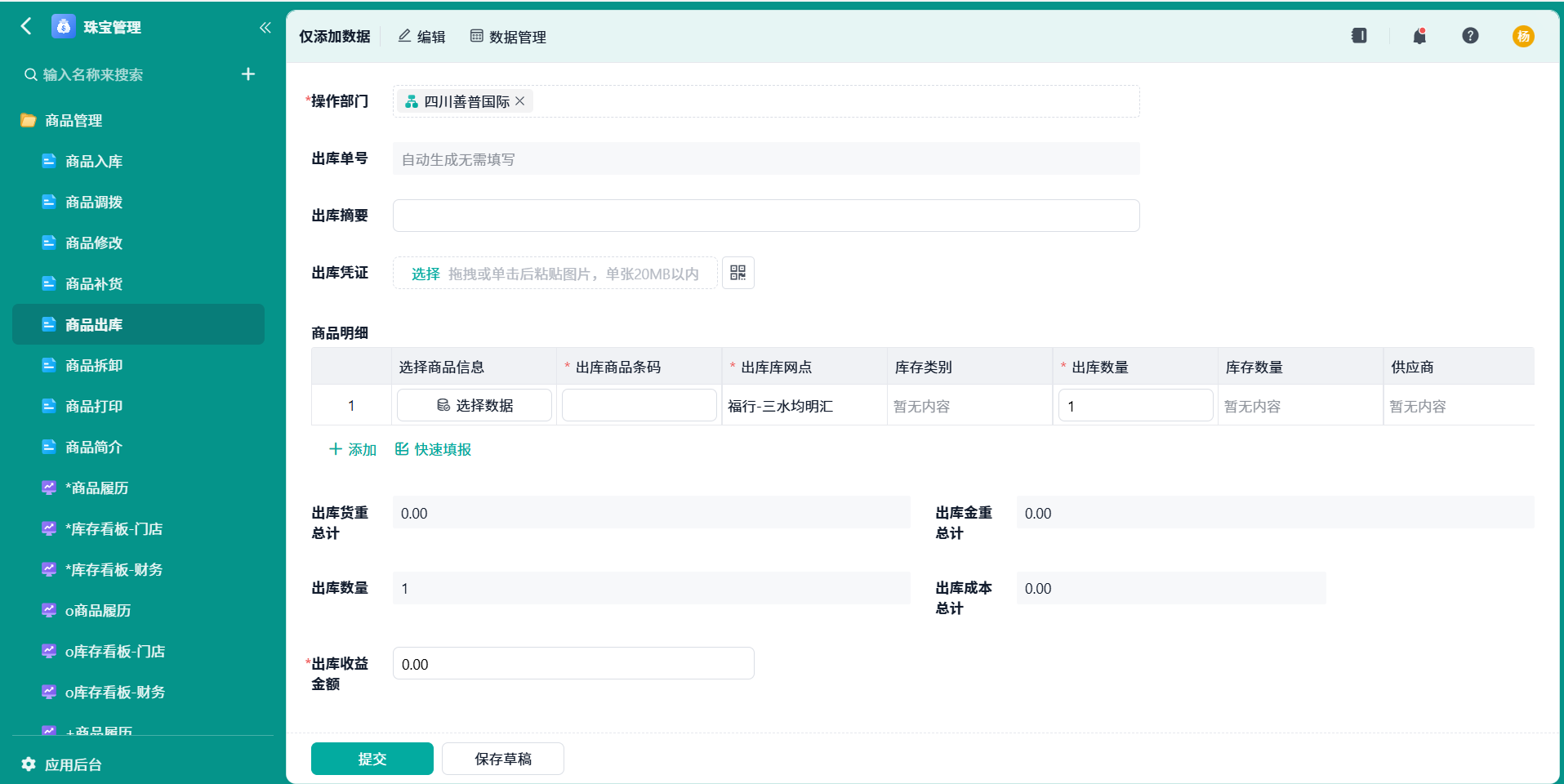
Task: Click the 福行-三水均明汇 cell
Action: pos(804,406)
